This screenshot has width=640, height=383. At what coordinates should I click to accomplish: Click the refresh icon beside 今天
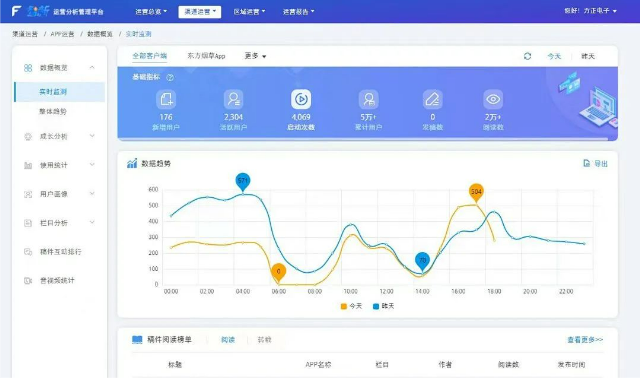(527, 56)
